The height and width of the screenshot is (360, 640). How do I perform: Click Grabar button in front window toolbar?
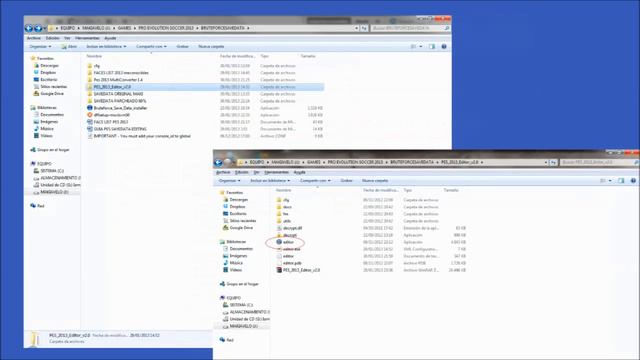(347, 180)
